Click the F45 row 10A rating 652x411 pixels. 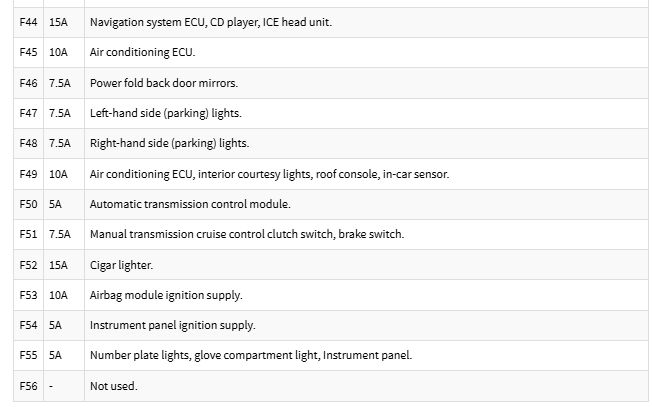(x=58, y=52)
